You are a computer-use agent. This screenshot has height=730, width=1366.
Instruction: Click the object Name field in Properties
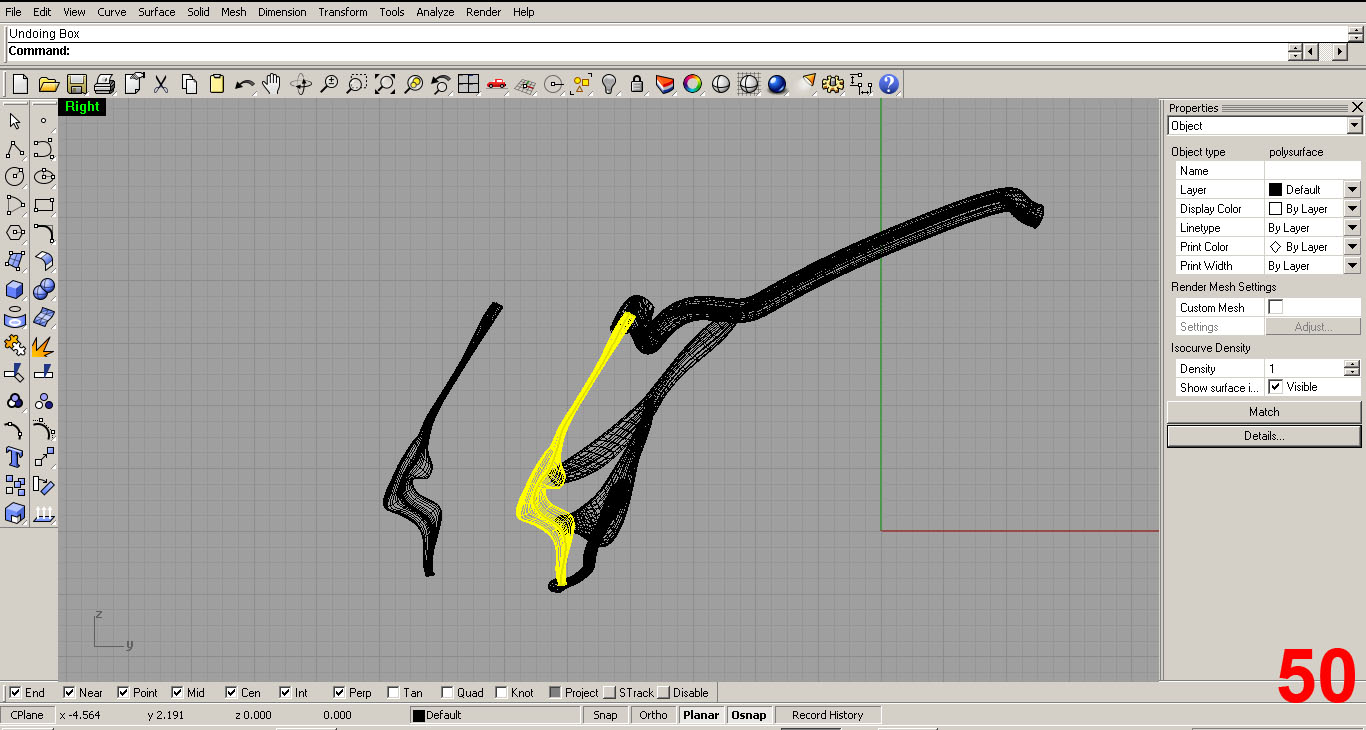(1312, 170)
